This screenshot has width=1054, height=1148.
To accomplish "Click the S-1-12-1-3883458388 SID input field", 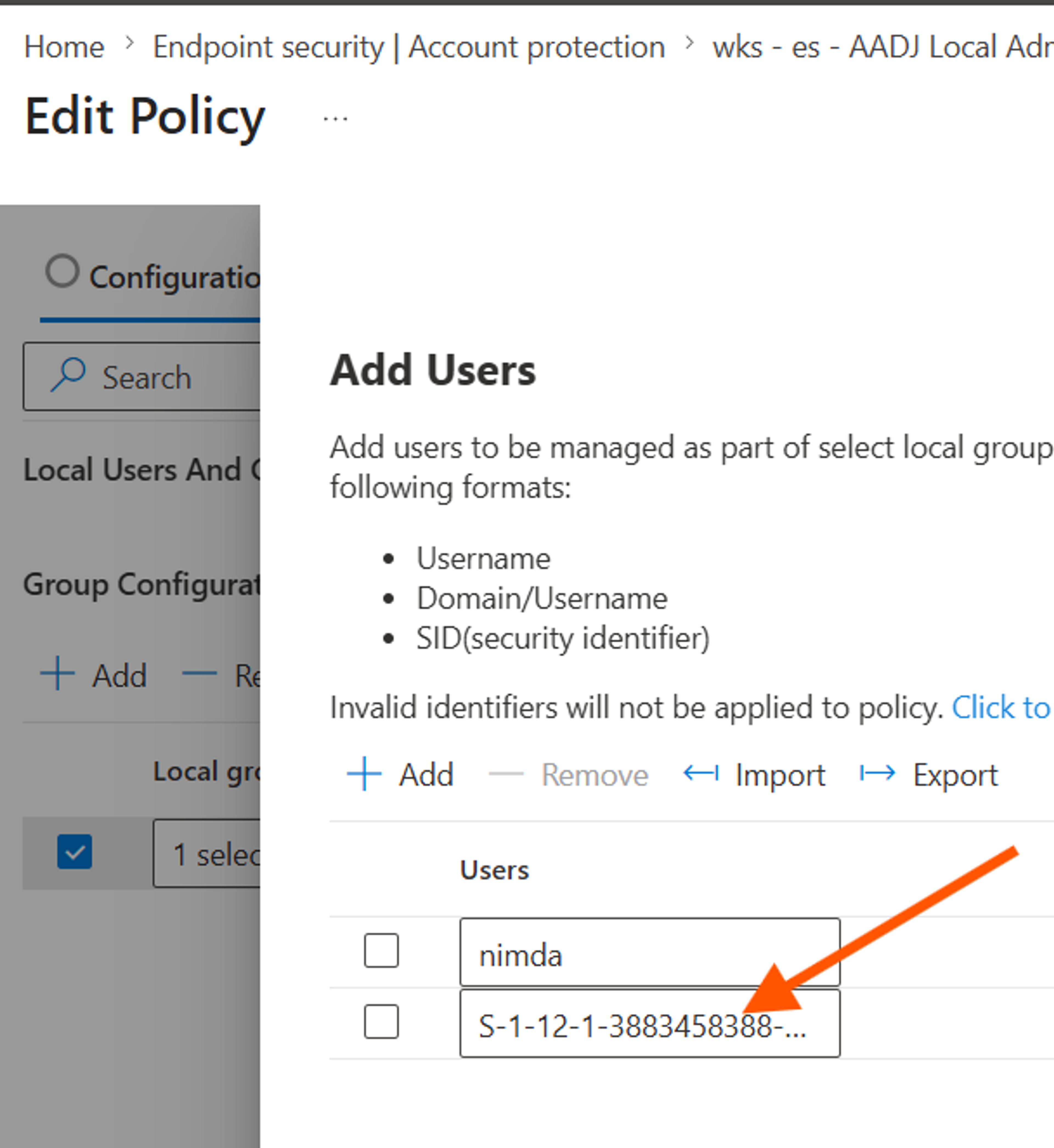I will pos(650,1024).
